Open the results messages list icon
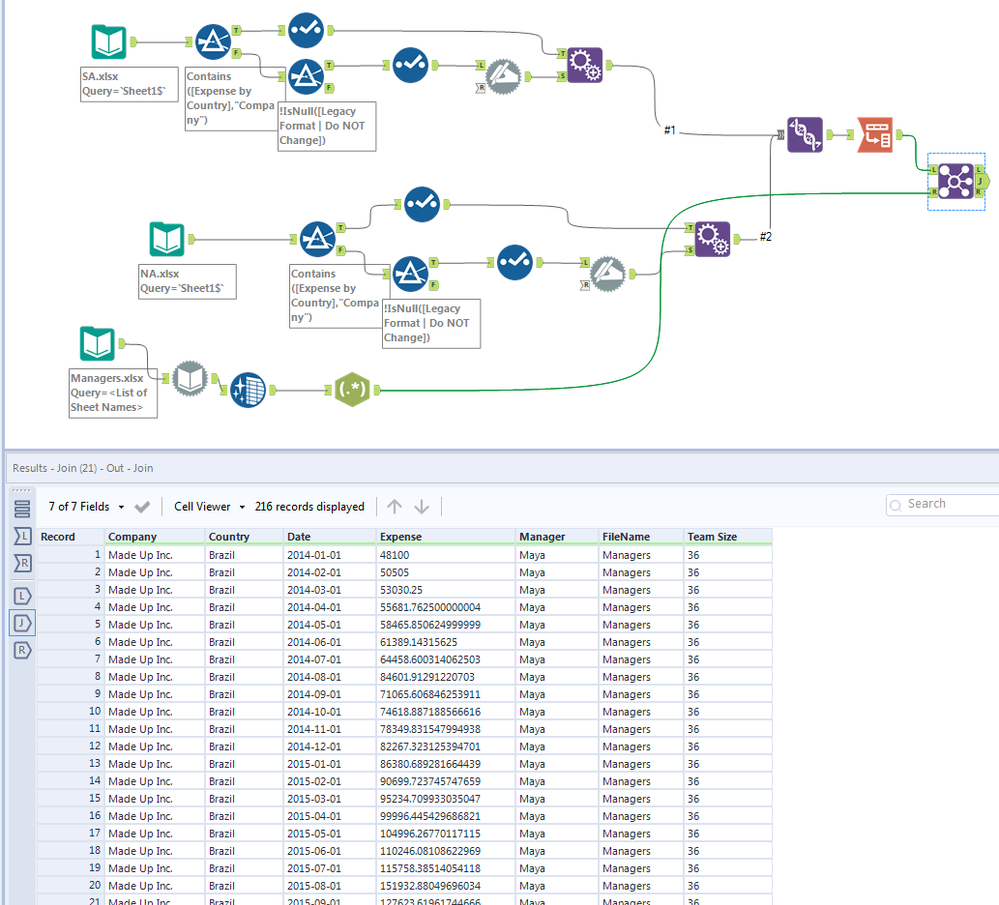 [22, 509]
